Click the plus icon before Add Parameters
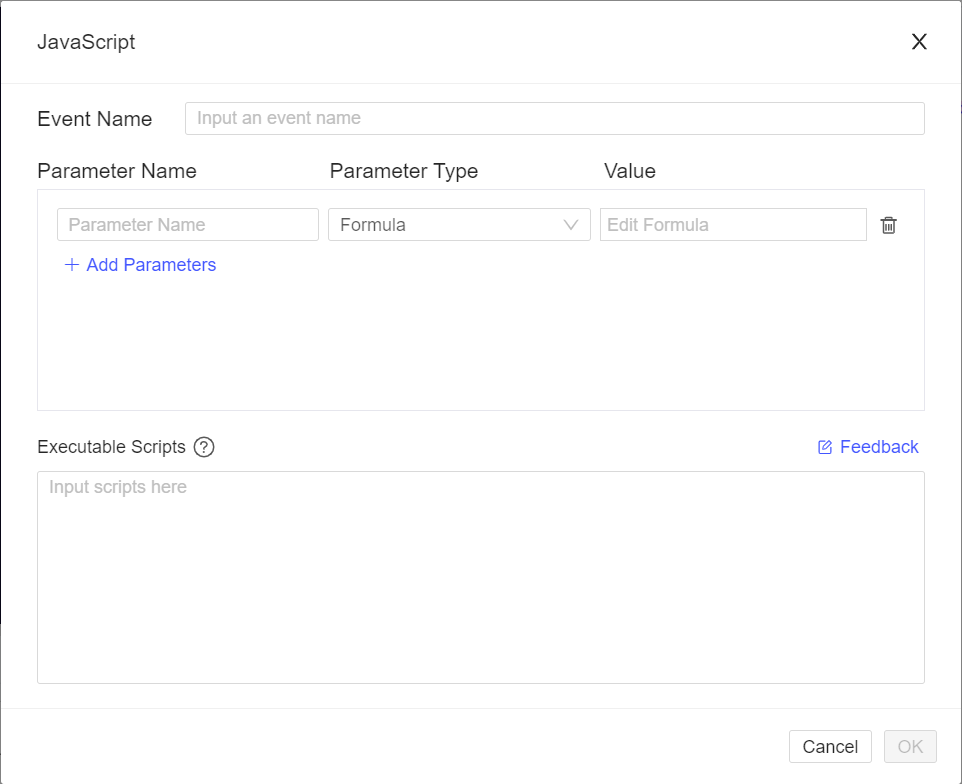This screenshot has width=962, height=784. click(71, 265)
